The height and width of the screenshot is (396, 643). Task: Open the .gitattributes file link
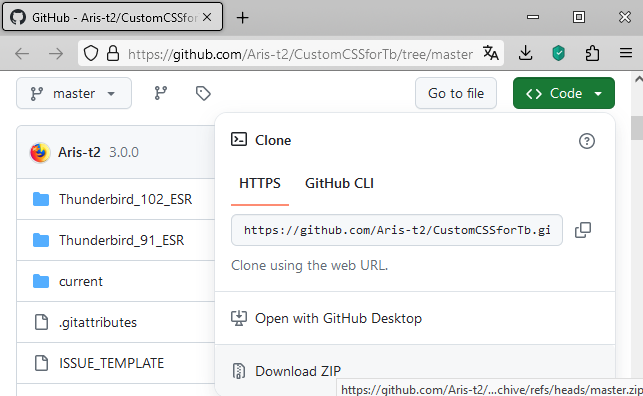[x=98, y=323]
